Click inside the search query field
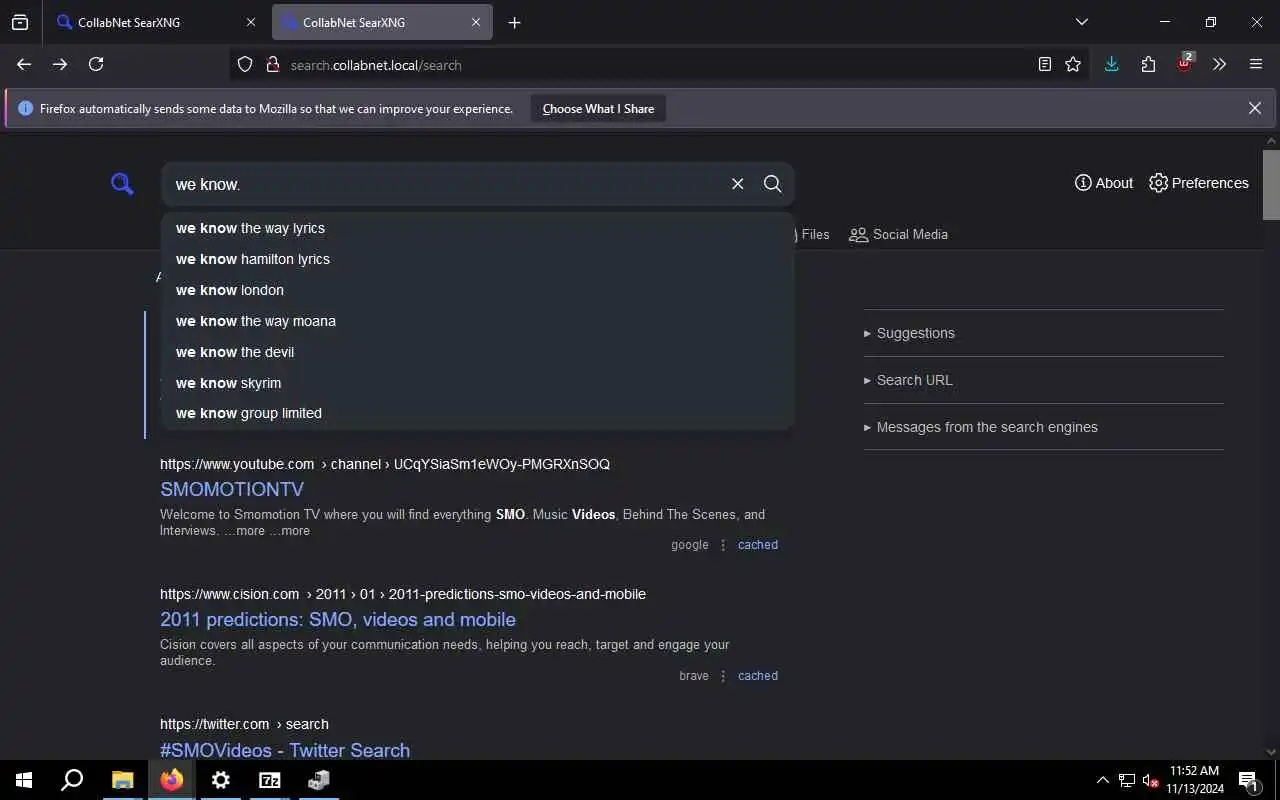This screenshot has height=800, width=1280. [x=445, y=184]
